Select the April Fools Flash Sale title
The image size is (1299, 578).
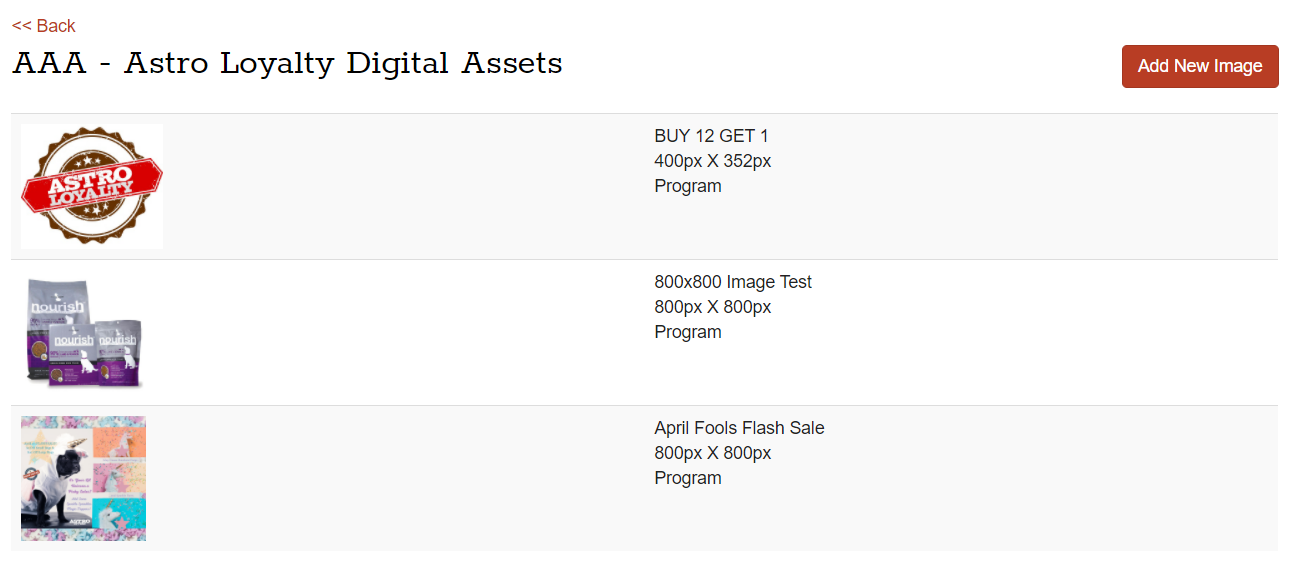click(x=739, y=428)
